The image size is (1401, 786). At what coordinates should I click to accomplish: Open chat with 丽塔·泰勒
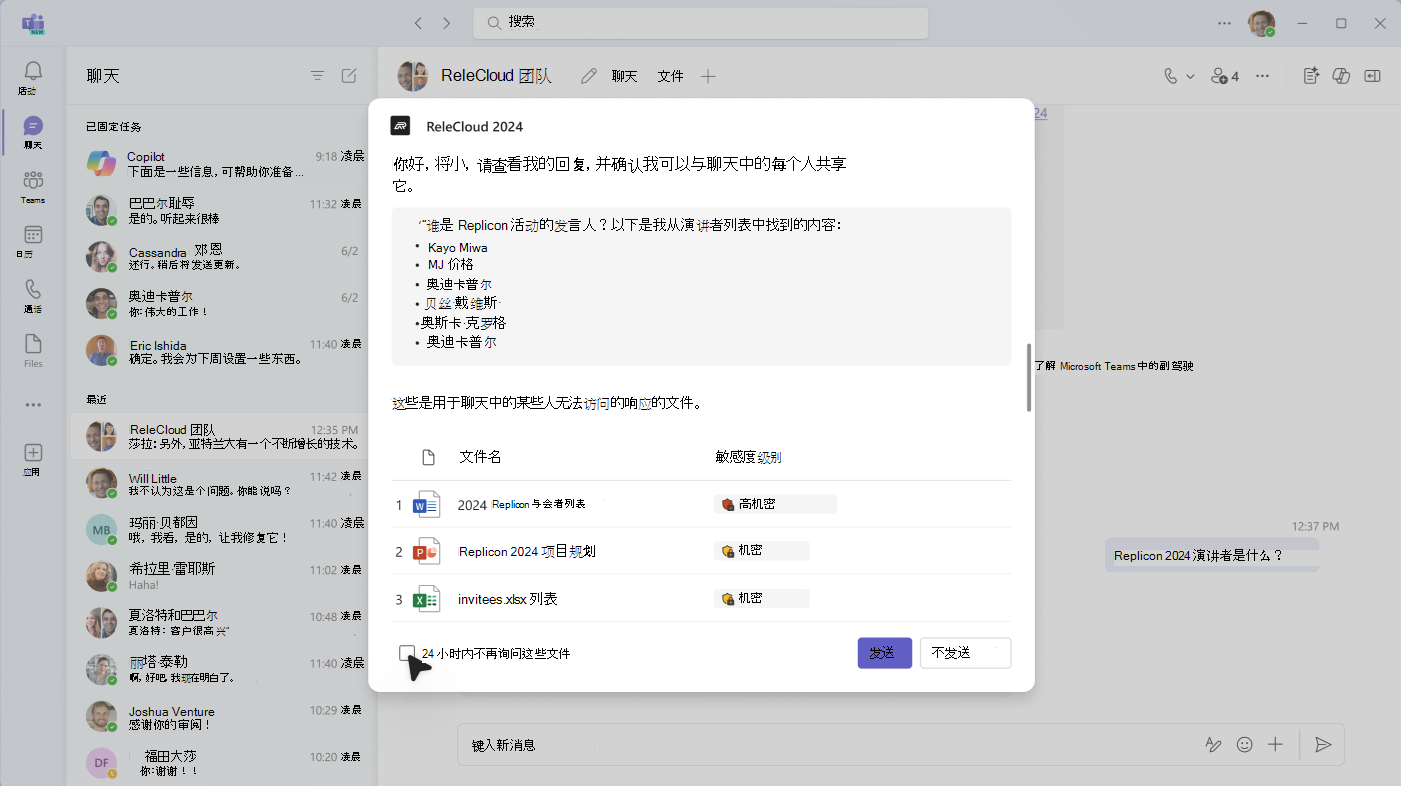(224, 670)
